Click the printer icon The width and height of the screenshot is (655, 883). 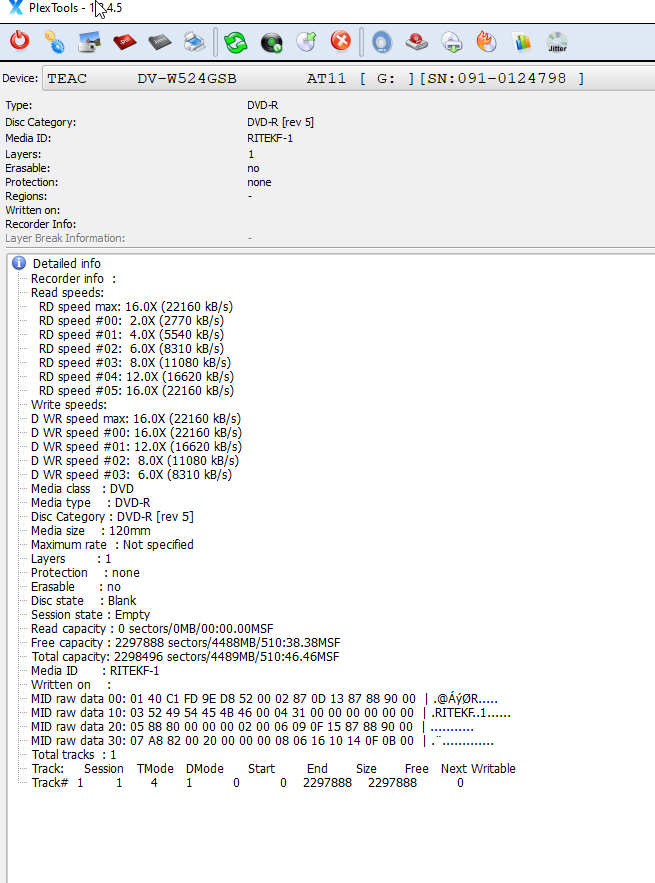pos(194,42)
